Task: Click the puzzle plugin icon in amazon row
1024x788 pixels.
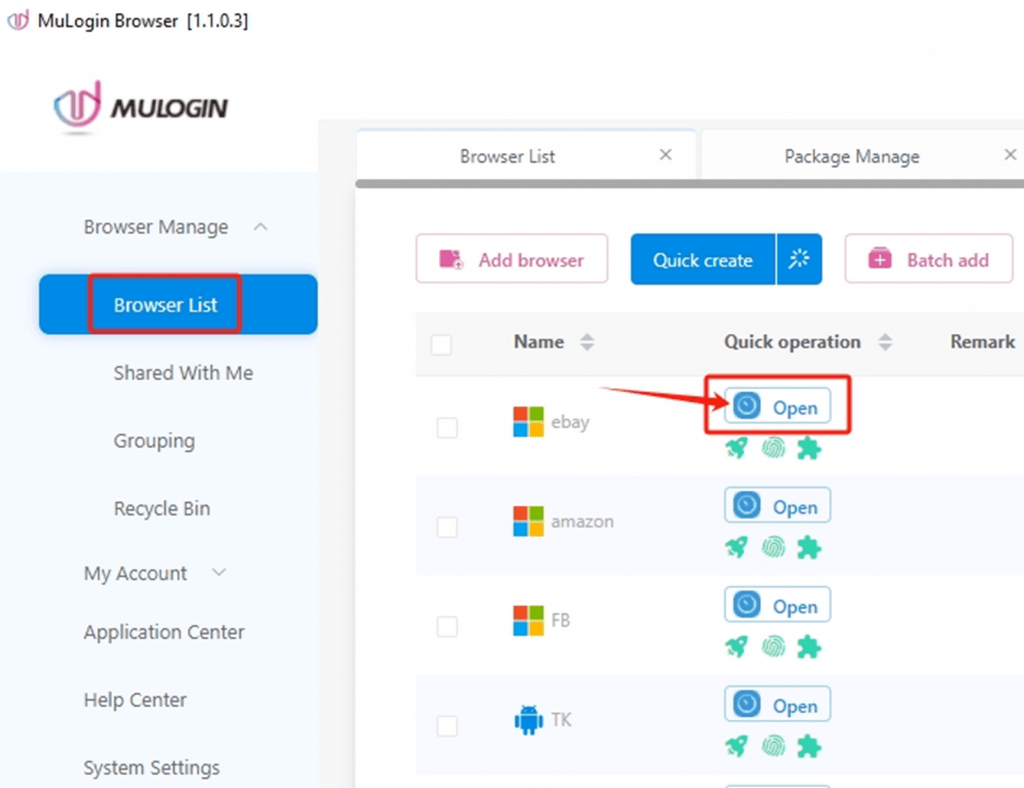Action: pyautogui.click(x=808, y=547)
